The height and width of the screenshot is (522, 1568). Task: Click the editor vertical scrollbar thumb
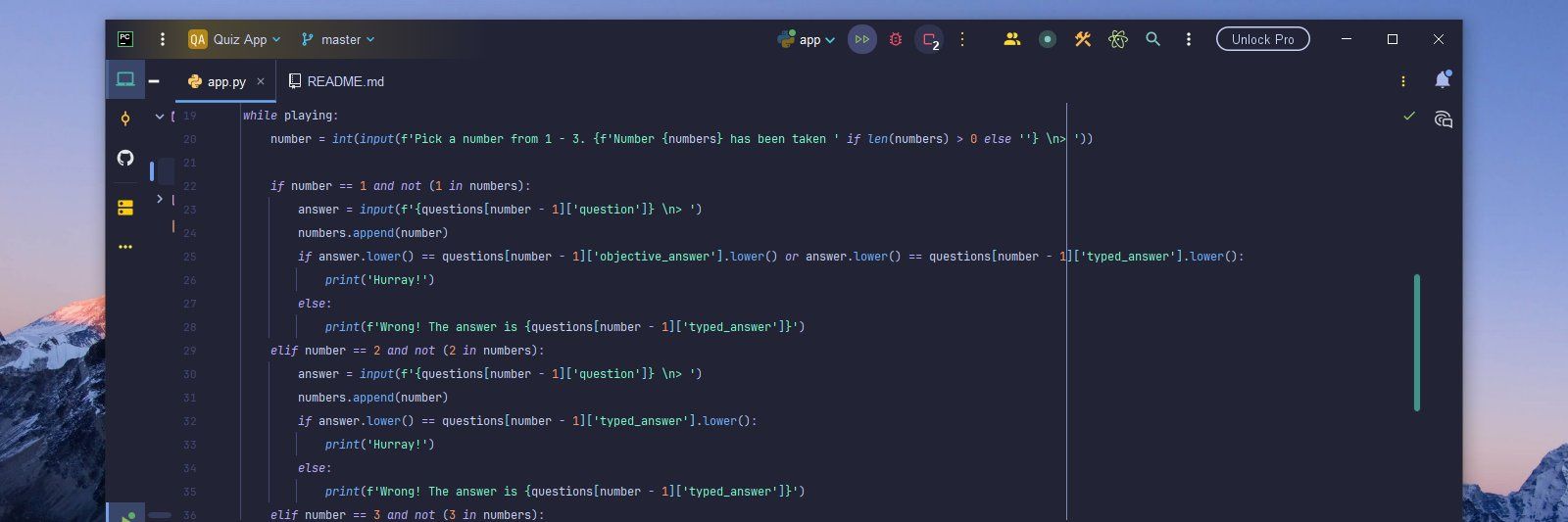[x=1417, y=343]
